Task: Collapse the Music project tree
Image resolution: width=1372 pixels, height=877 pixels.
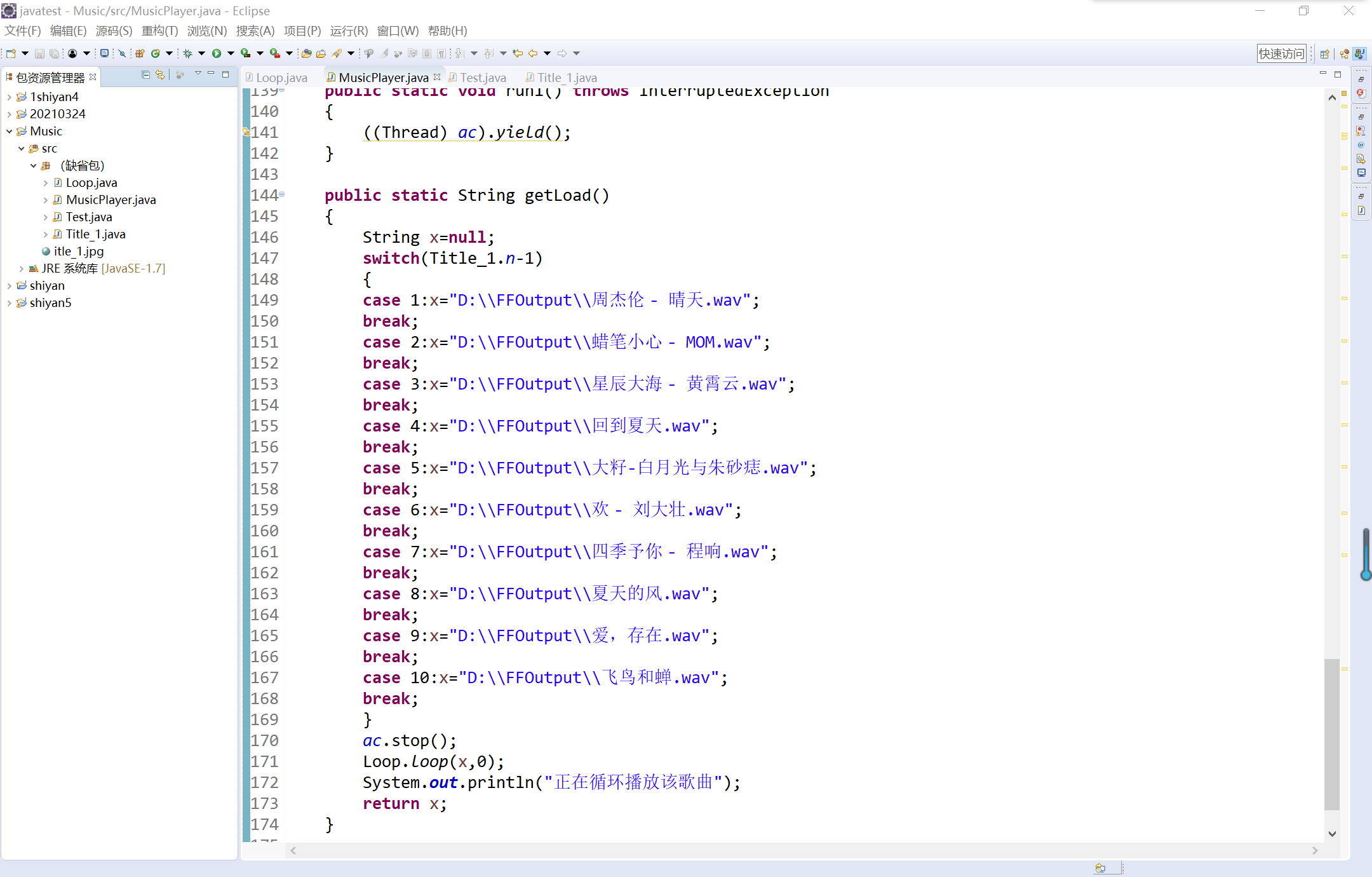Action: click(x=9, y=131)
